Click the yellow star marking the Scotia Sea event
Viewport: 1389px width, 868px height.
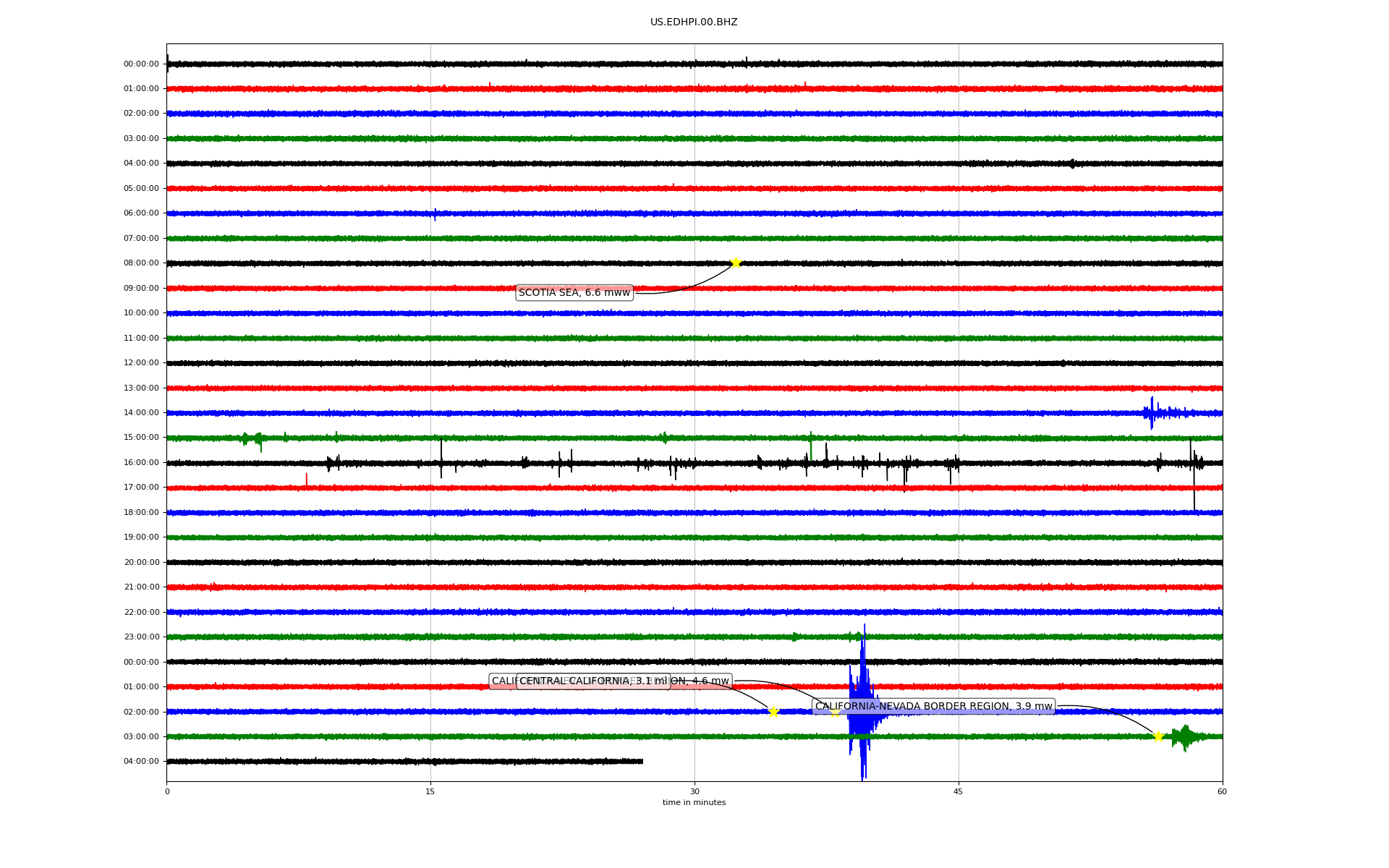point(736,263)
